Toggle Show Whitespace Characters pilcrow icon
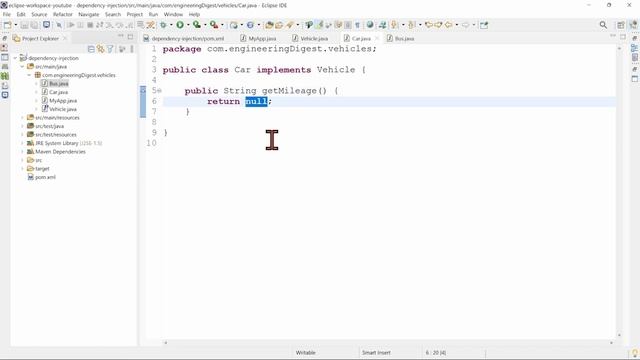 357,25
